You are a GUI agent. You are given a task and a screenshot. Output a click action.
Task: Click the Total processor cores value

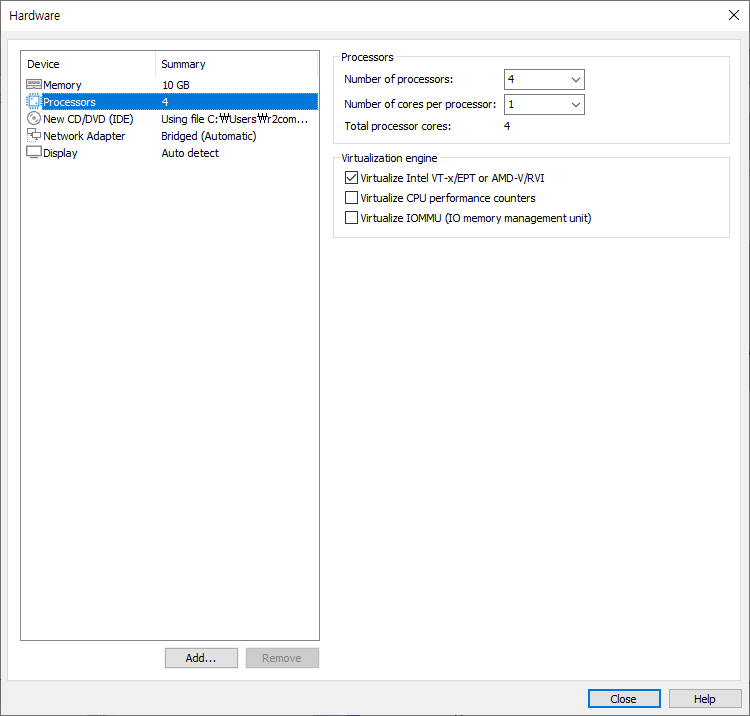point(507,126)
